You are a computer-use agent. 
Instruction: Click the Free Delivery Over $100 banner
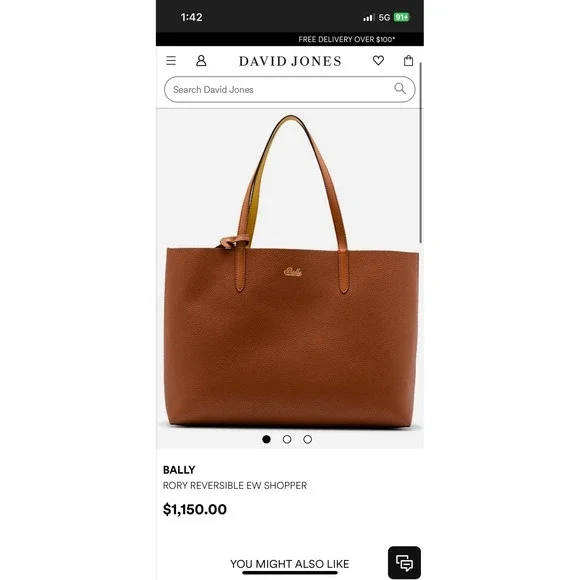click(x=347, y=39)
